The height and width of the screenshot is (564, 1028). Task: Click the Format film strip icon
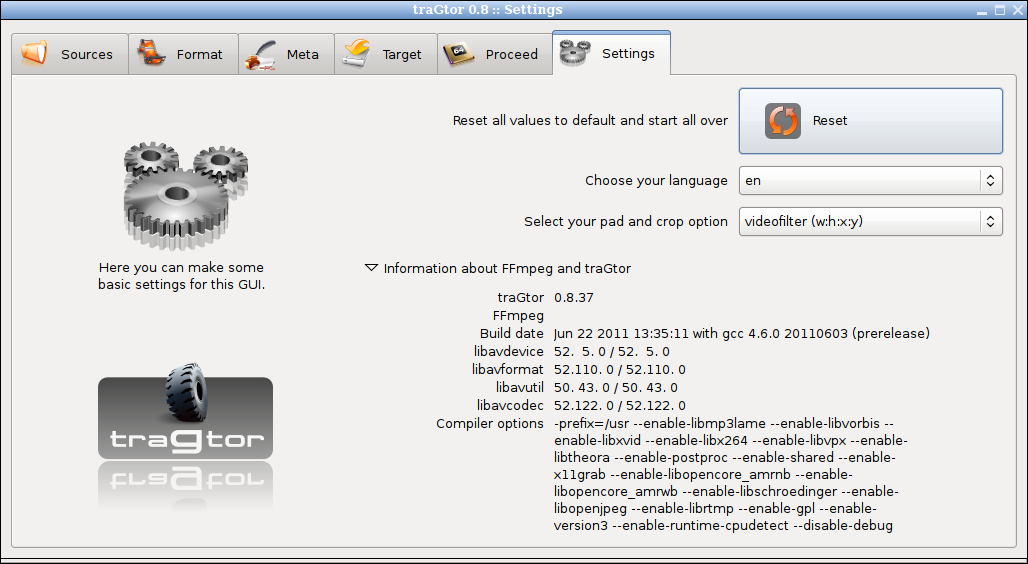click(x=151, y=54)
